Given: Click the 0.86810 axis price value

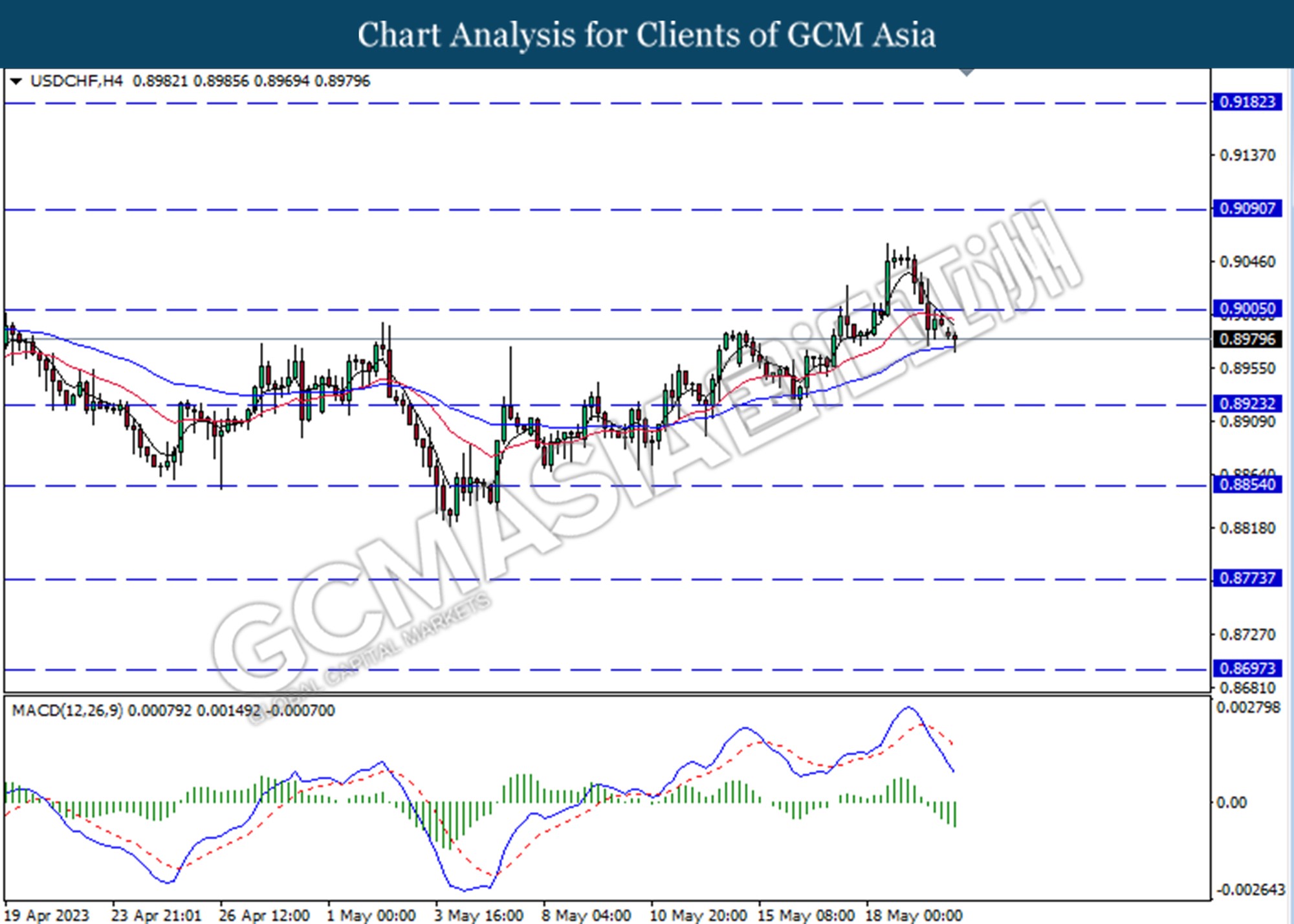Looking at the screenshot, I should point(1247,688).
